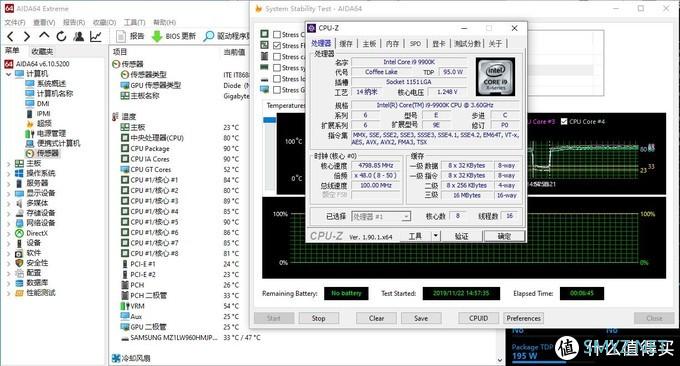680x366 pixels.
Task: Go forward with AIDA64 toolbar forward arrow
Action: (27, 36)
